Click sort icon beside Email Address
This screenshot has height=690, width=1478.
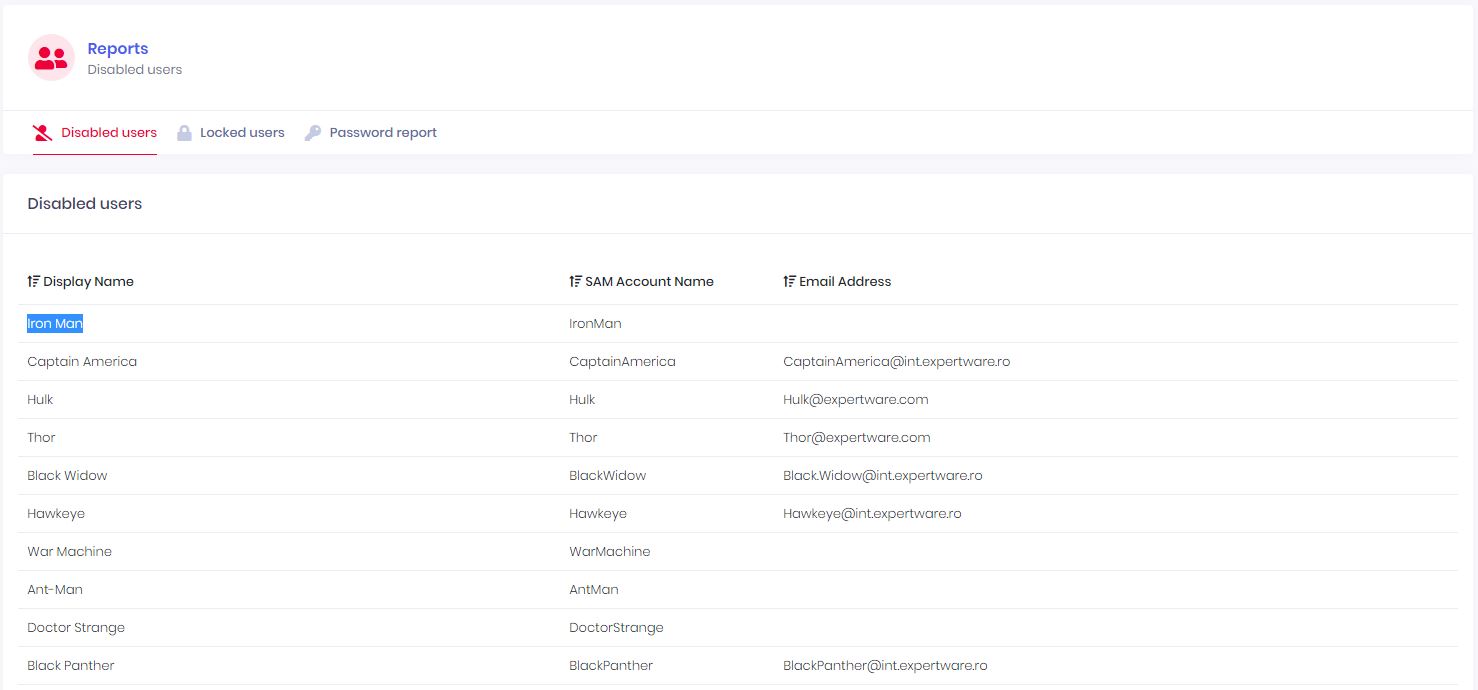coord(789,282)
